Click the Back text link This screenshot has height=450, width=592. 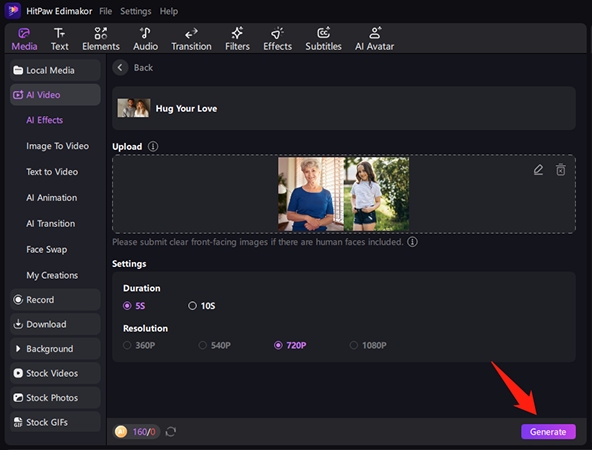tap(143, 68)
